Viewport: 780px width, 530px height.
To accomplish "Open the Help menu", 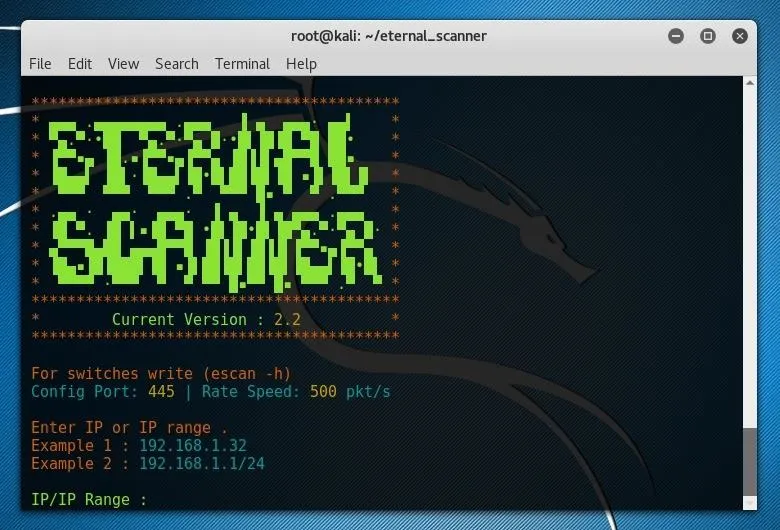I will (301, 64).
